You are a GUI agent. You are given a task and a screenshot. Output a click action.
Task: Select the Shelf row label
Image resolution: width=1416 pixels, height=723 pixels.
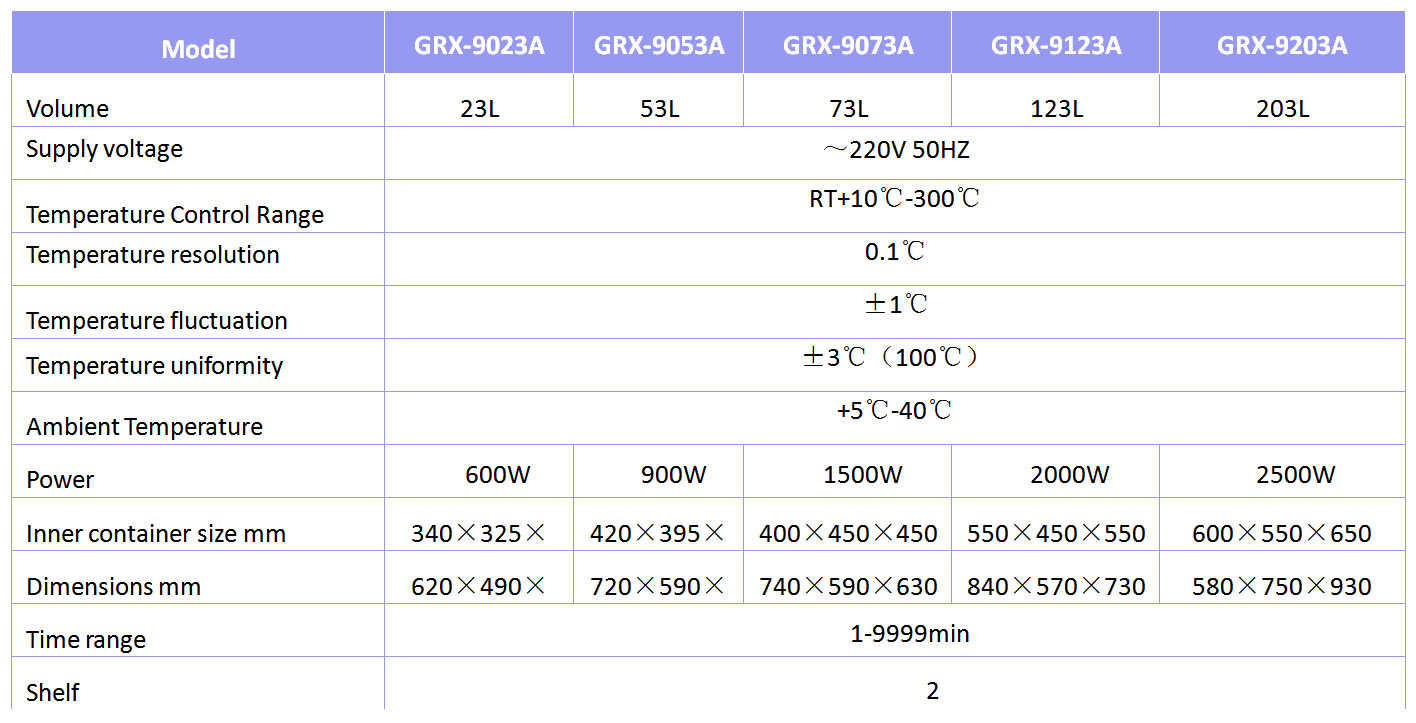pos(52,692)
